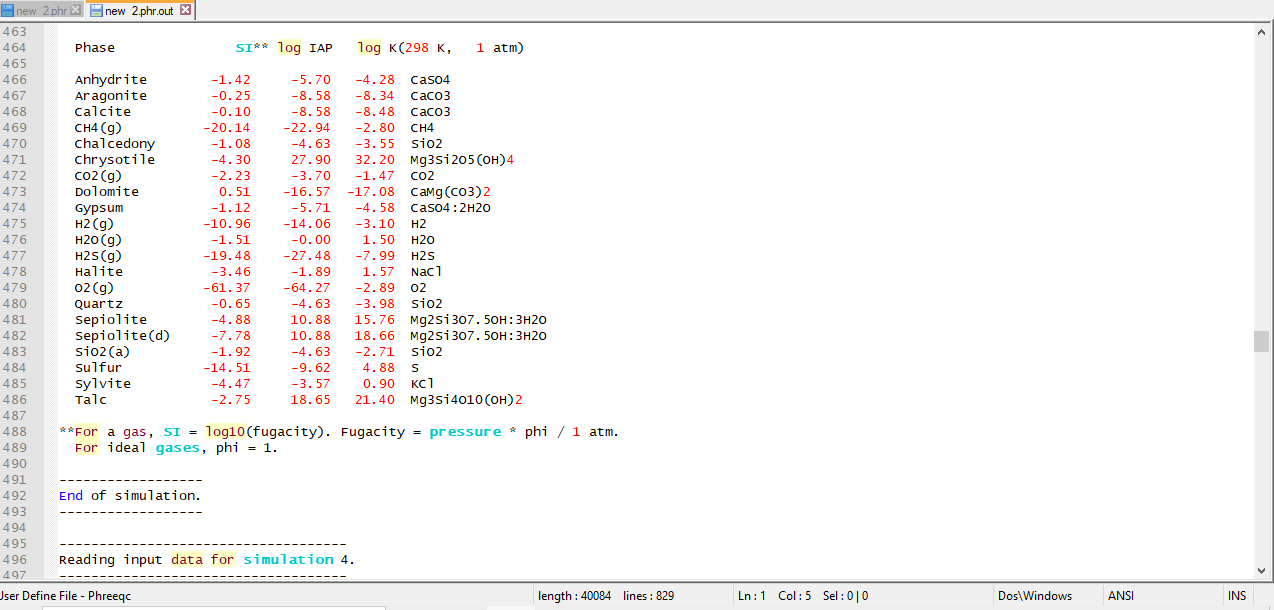Click the phase name "O2(g)"
Image resolution: width=1274 pixels, height=610 pixels.
point(95,288)
